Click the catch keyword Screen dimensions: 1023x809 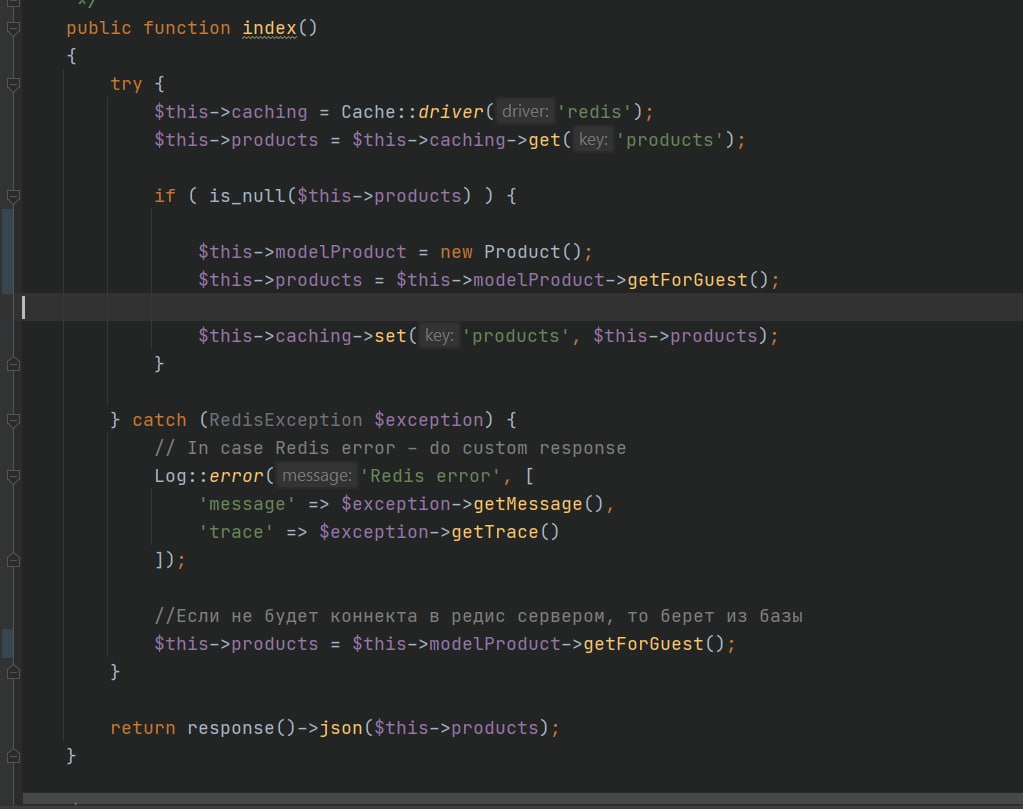(x=159, y=420)
